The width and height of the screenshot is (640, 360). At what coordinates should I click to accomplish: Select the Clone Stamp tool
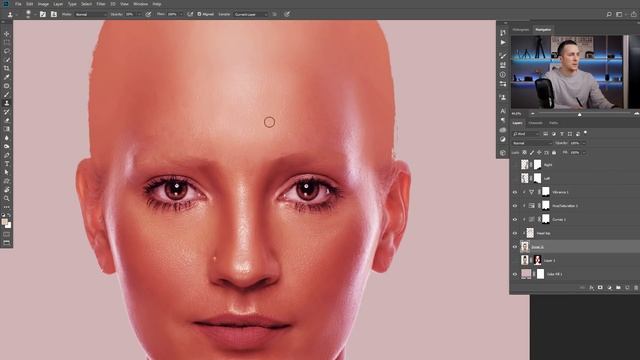pyautogui.click(x=7, y=103)
